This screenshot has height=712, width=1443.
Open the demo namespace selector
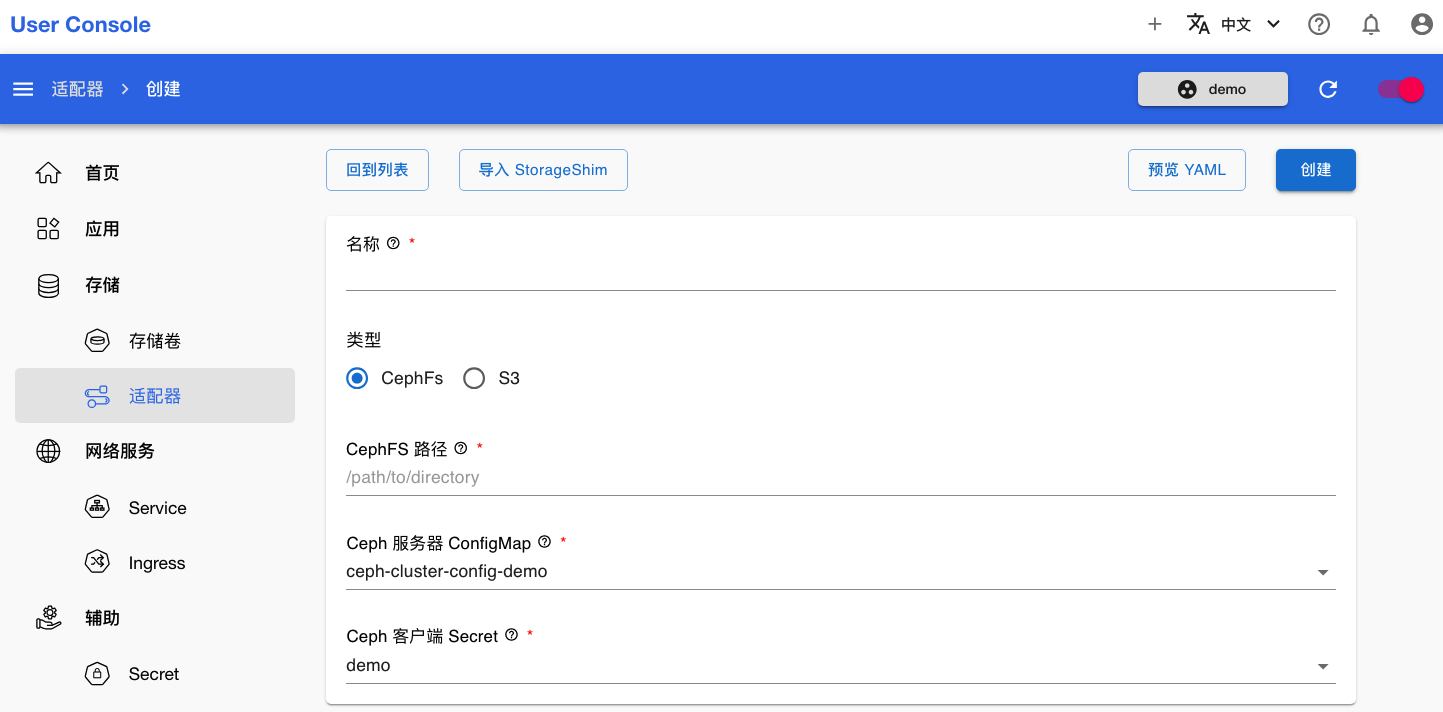pos(1213,89)
